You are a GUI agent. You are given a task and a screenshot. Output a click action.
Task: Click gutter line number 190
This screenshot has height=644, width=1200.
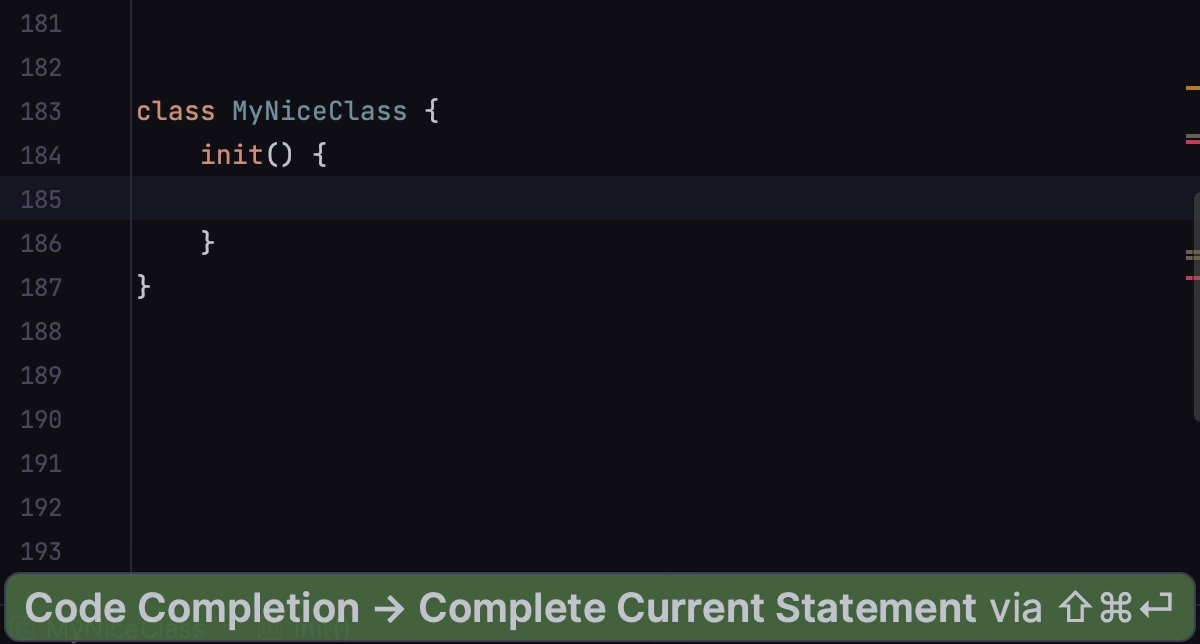(x=41, y=419)
